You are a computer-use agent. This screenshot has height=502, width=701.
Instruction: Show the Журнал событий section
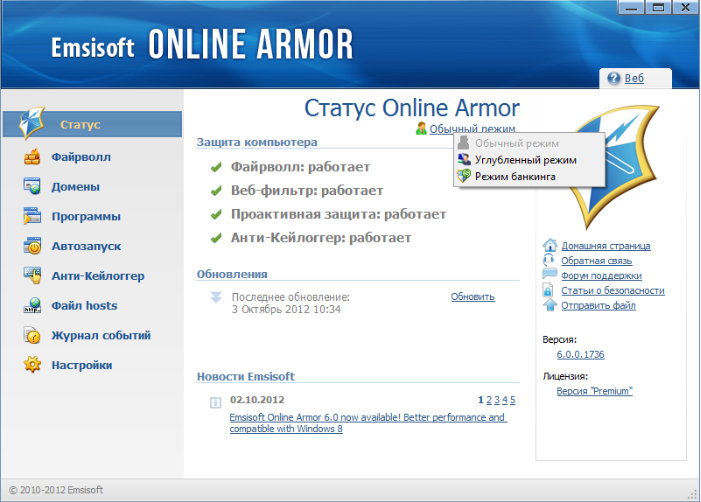click(x=101, y=335)
